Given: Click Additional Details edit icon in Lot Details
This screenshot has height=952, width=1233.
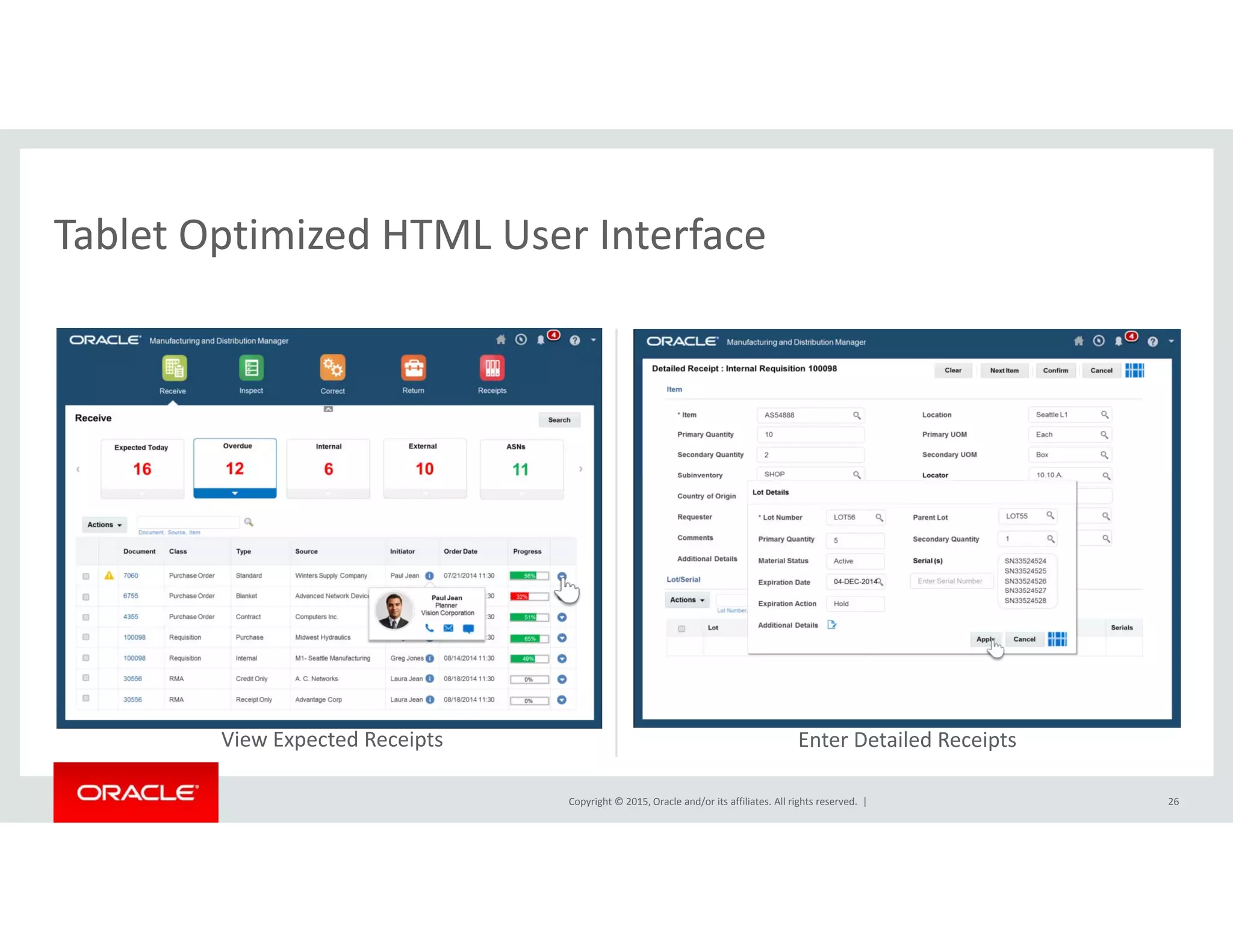Looking at the screenshot, I should point(832,625).
